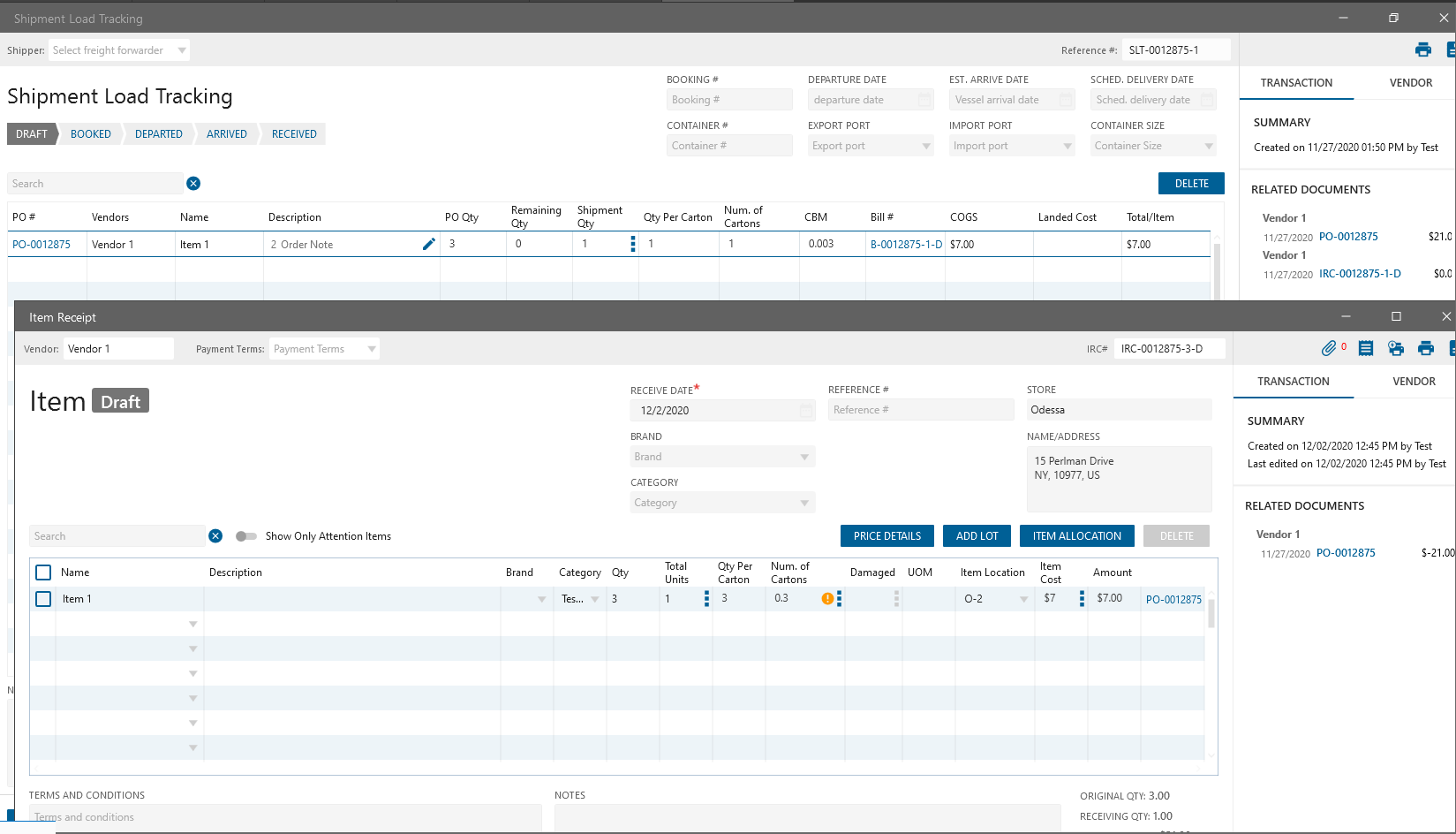This screenshot has width=1456, height=834.
Task: Check the select-all checkbox in Name header
Action: click(x=43, y=572)
